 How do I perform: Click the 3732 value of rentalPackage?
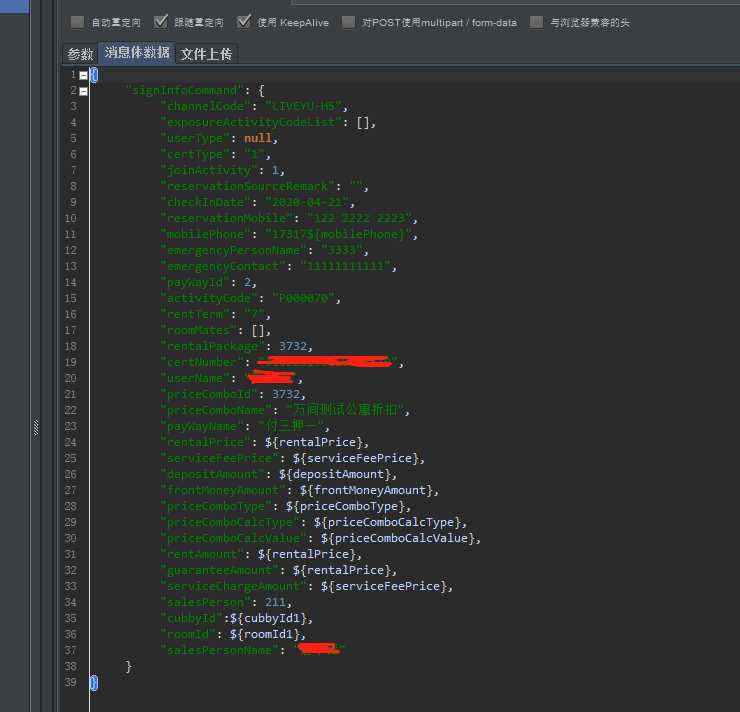(x=293, y=346)
